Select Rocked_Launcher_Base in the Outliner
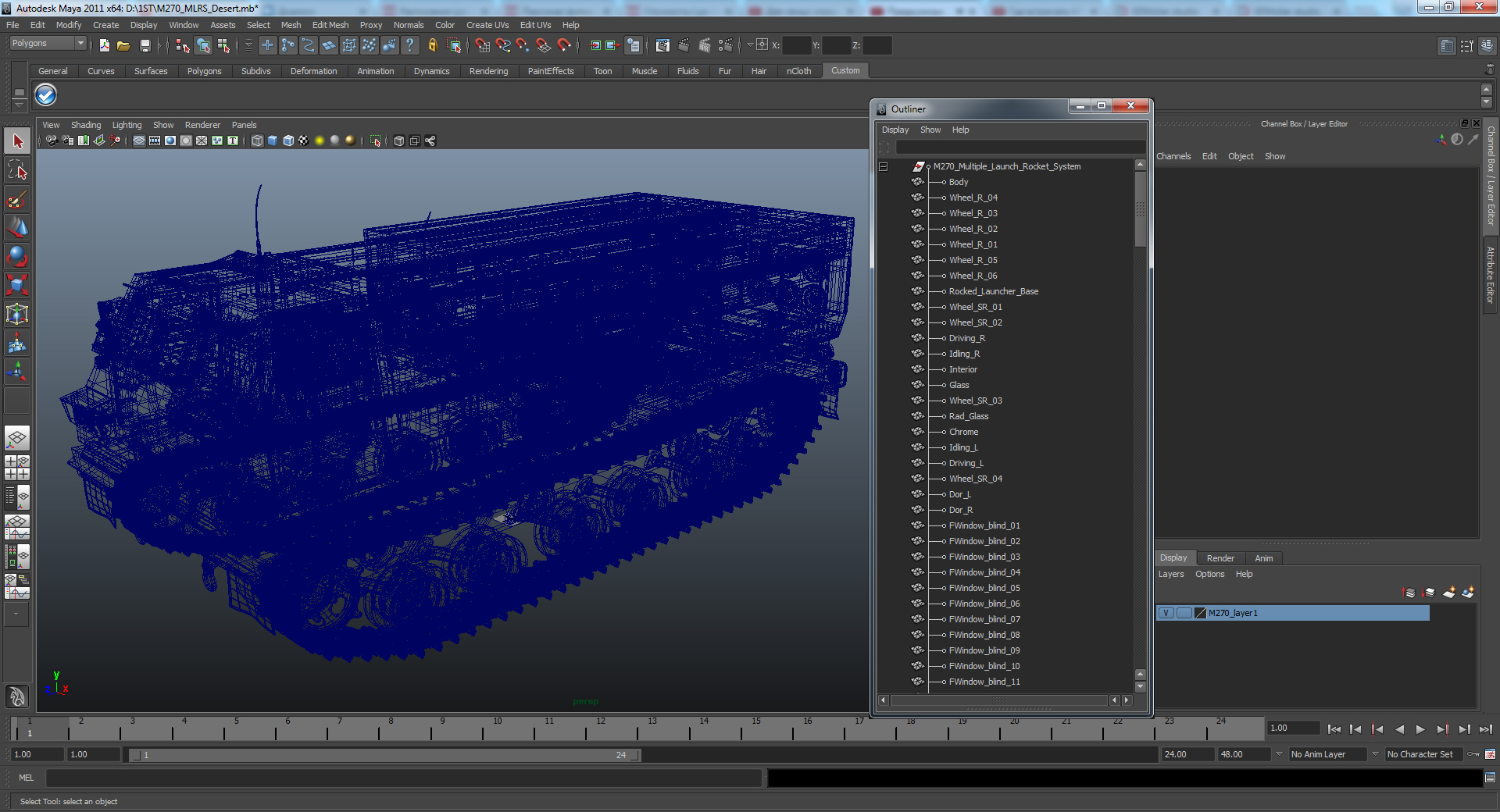Image resolution: width=1500 pixels, height=812 pixels. pyautogui.click(x=994, y=291)
